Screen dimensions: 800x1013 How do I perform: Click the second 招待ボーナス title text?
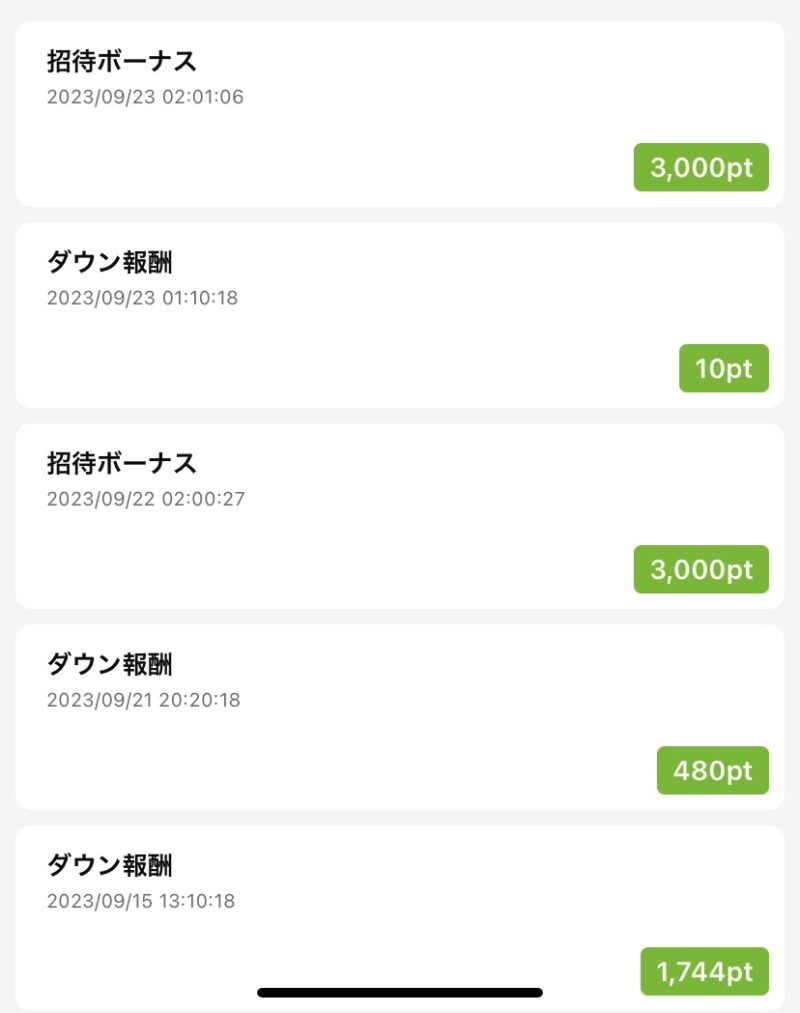click(x=121, y=463)
